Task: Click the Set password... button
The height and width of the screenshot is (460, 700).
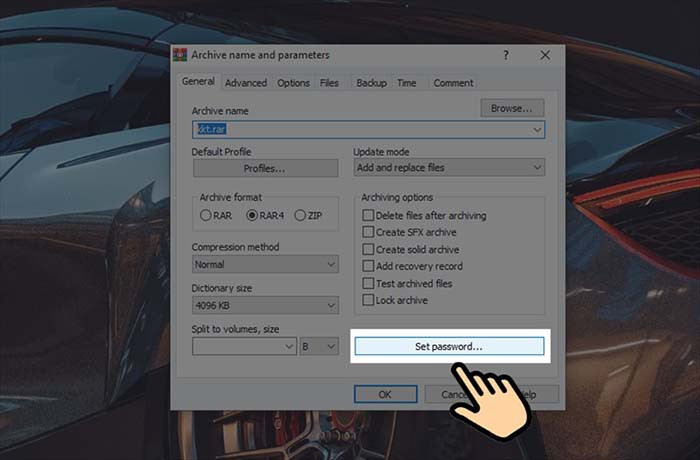Action: click(x=449, y=346)
